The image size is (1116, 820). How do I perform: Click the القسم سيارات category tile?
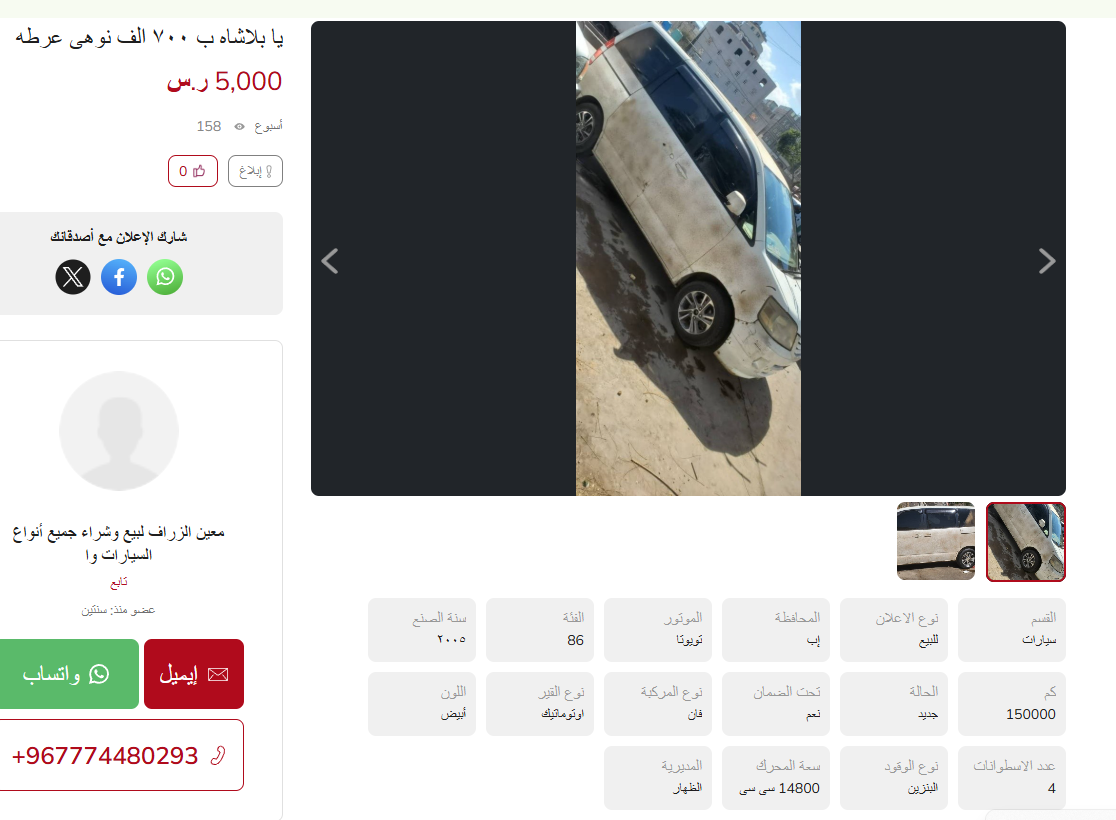click(1012, 630)
